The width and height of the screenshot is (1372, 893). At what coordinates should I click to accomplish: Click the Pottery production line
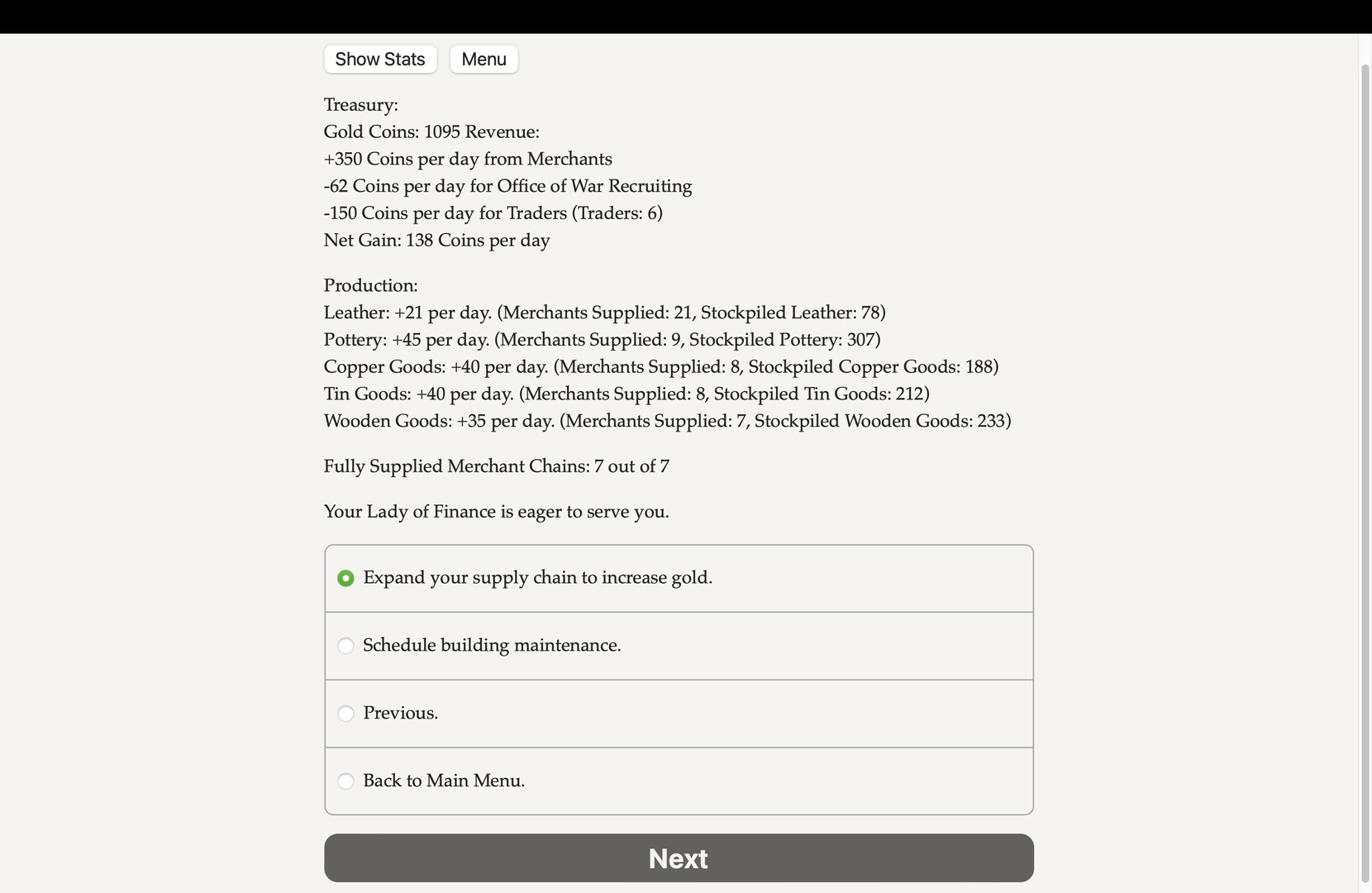(x=602, y=340)
